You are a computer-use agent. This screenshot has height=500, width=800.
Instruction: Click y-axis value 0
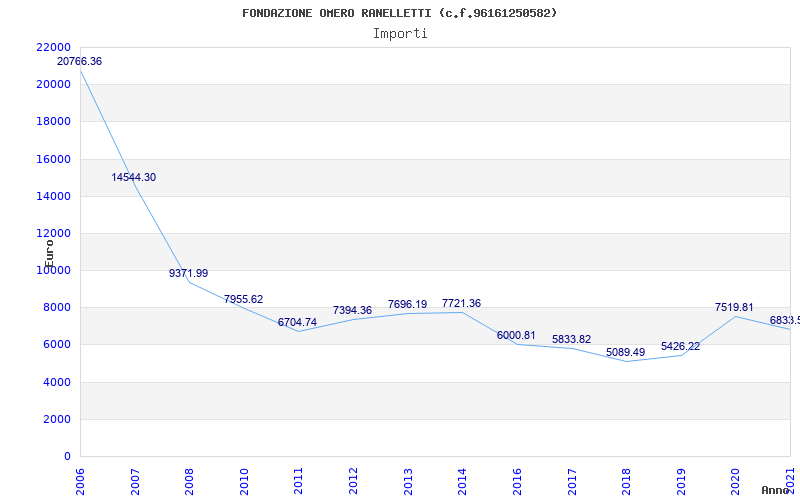(x=67, y=457)
